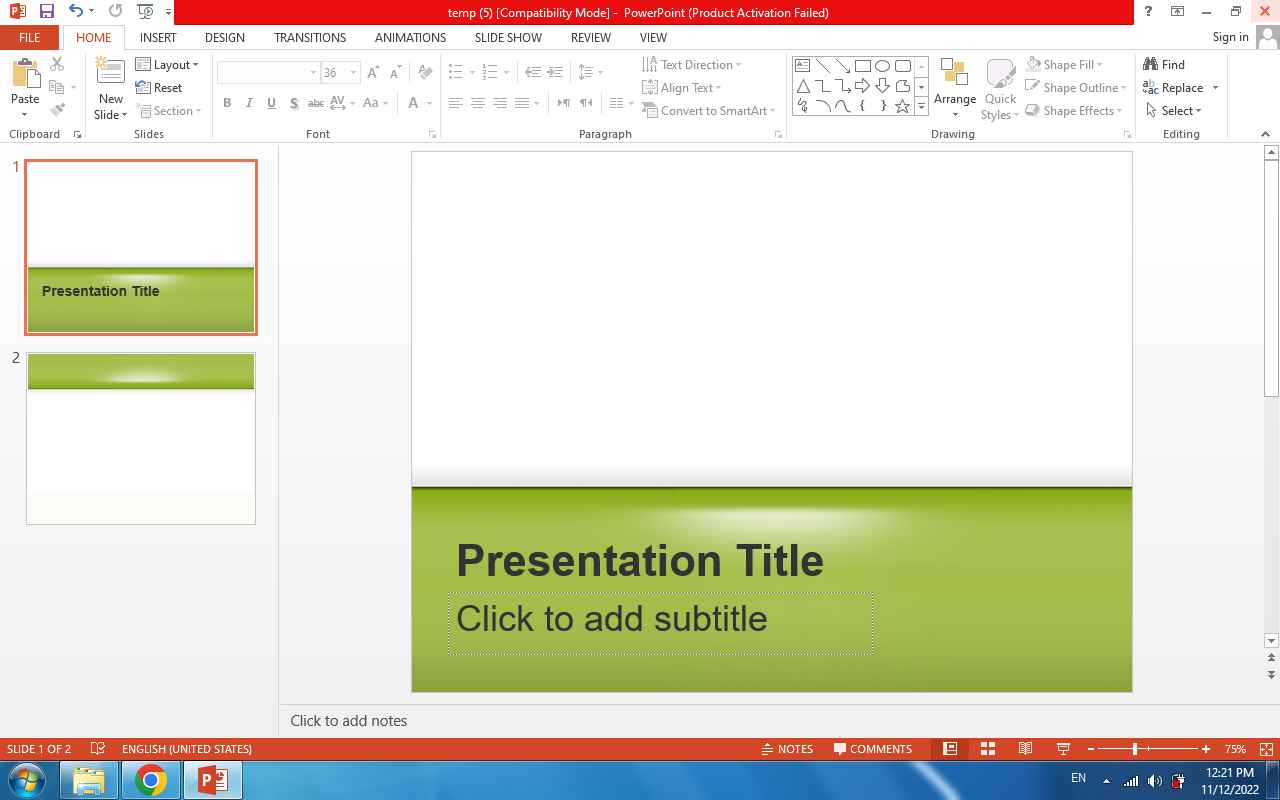
Task: Toggle the Notes pane in status bar
Action: tap(787, 749)
